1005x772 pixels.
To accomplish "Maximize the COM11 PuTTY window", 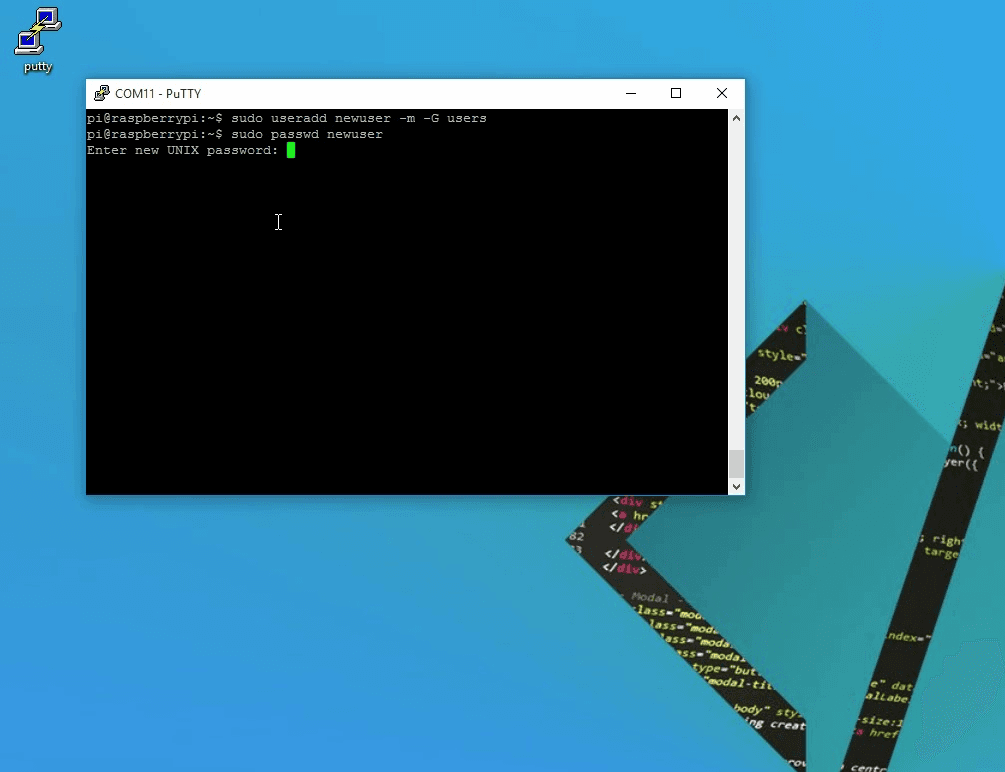I will point(676,94).
